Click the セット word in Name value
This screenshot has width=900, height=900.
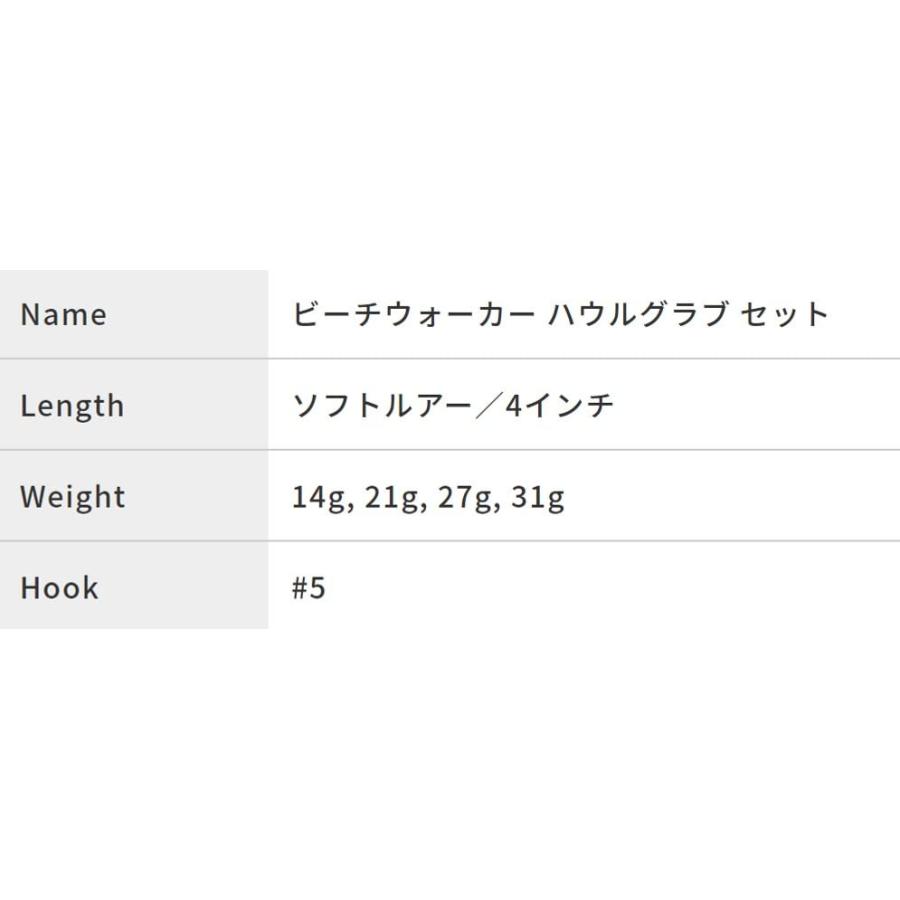[x=785, y=314]
